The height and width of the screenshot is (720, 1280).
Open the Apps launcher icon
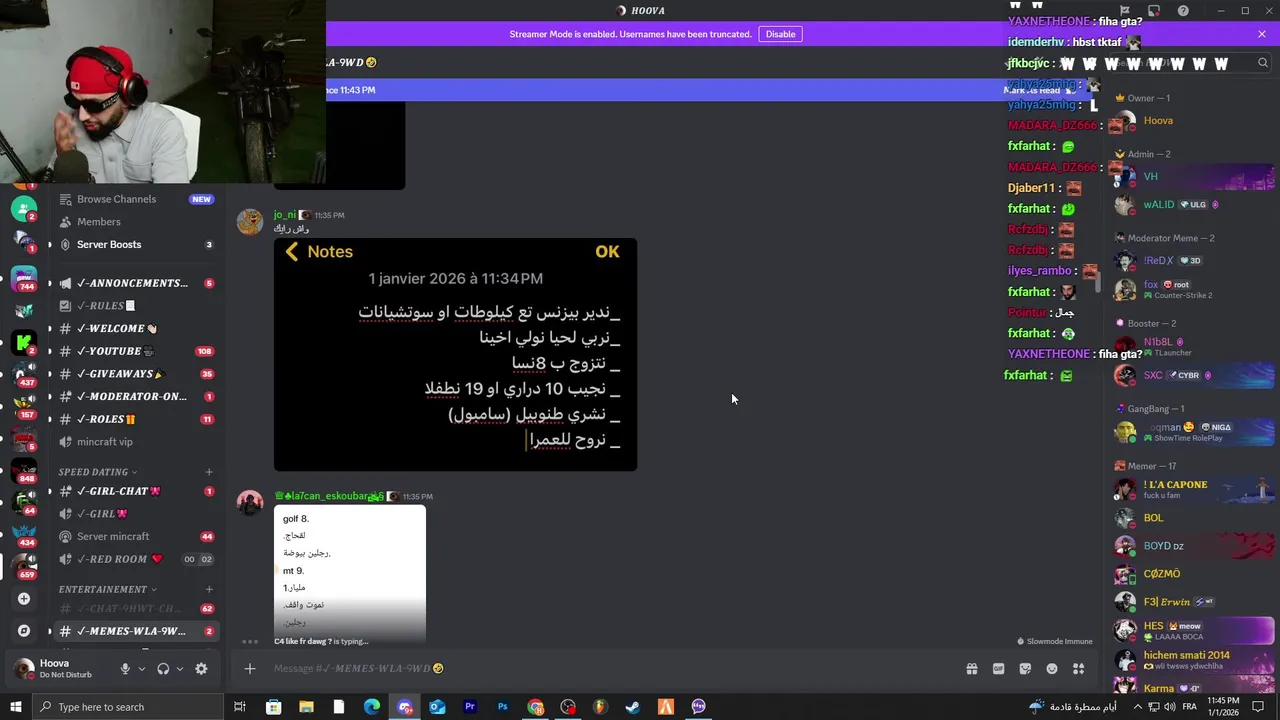point(1079,669)
